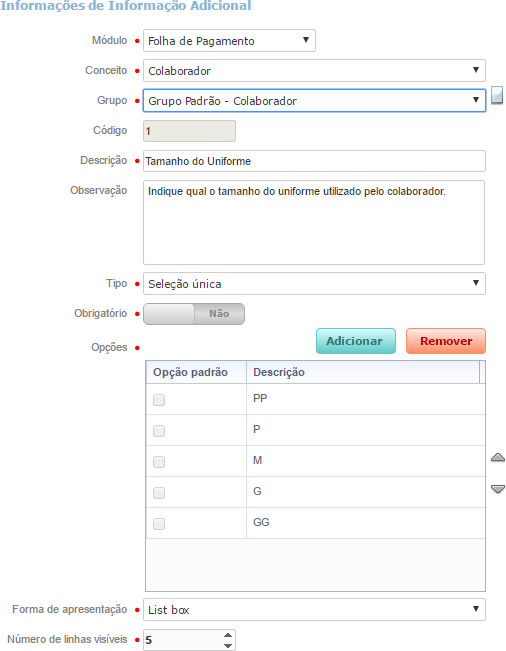Check default option box for G

[159, 493]
